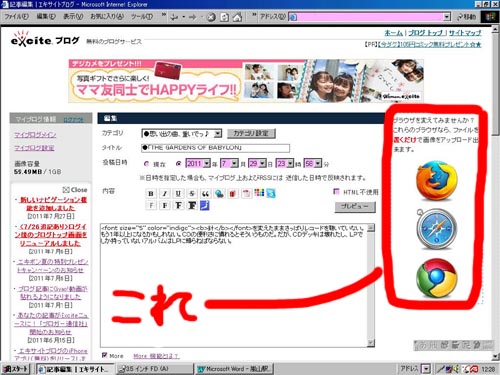Click the 移動 Go button beside address bar

(467, 17)
